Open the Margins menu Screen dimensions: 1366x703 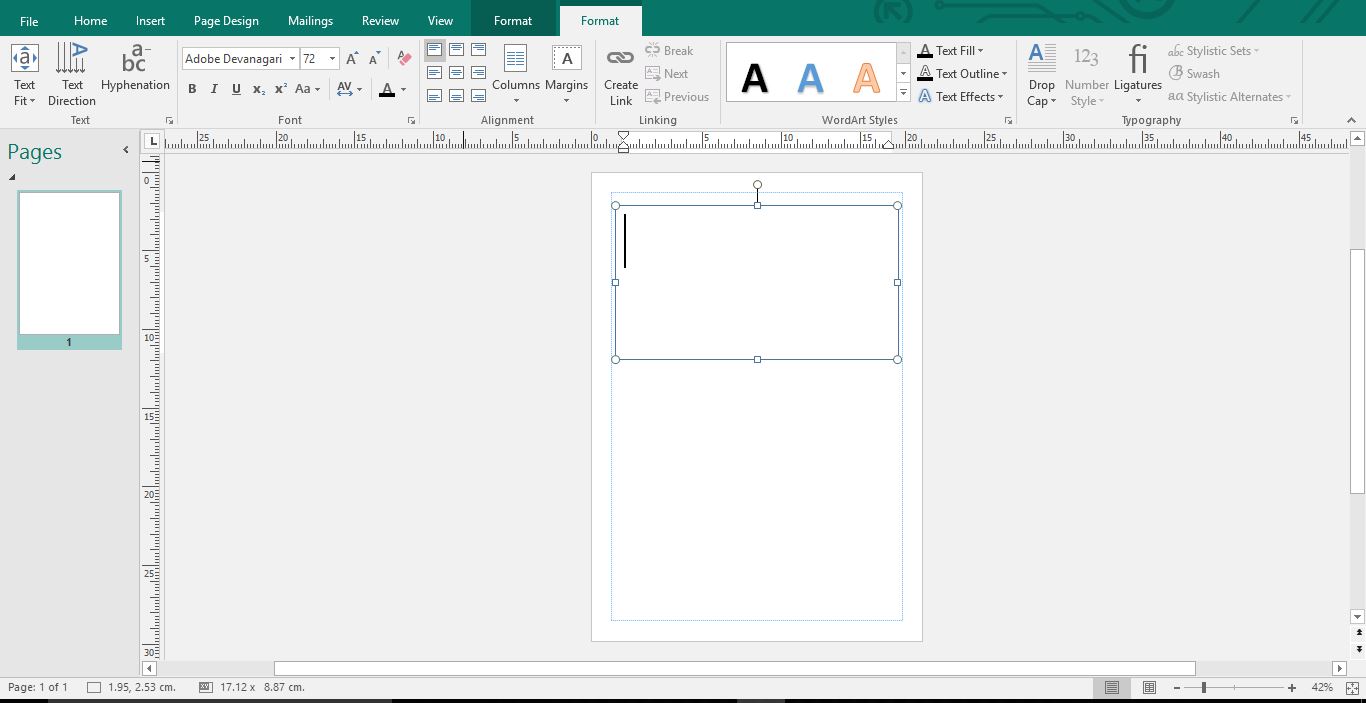click(567, 75)
